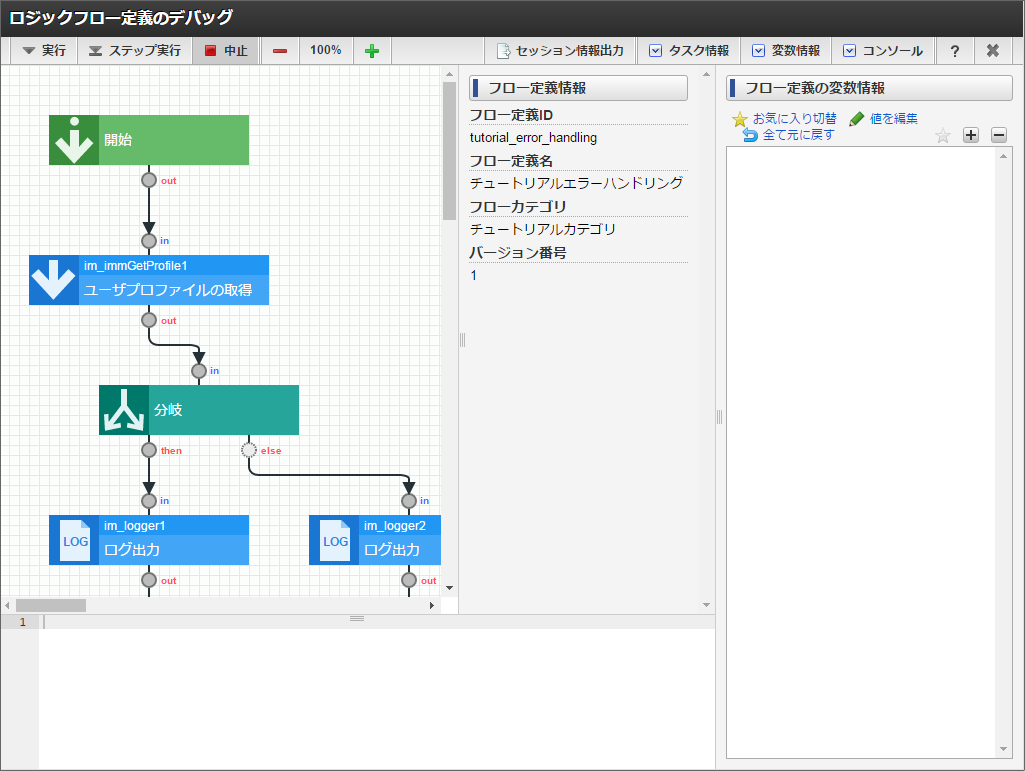Click the im_immGetProfile1 out port
This screenshot has height=771, width=1025.
149,320
